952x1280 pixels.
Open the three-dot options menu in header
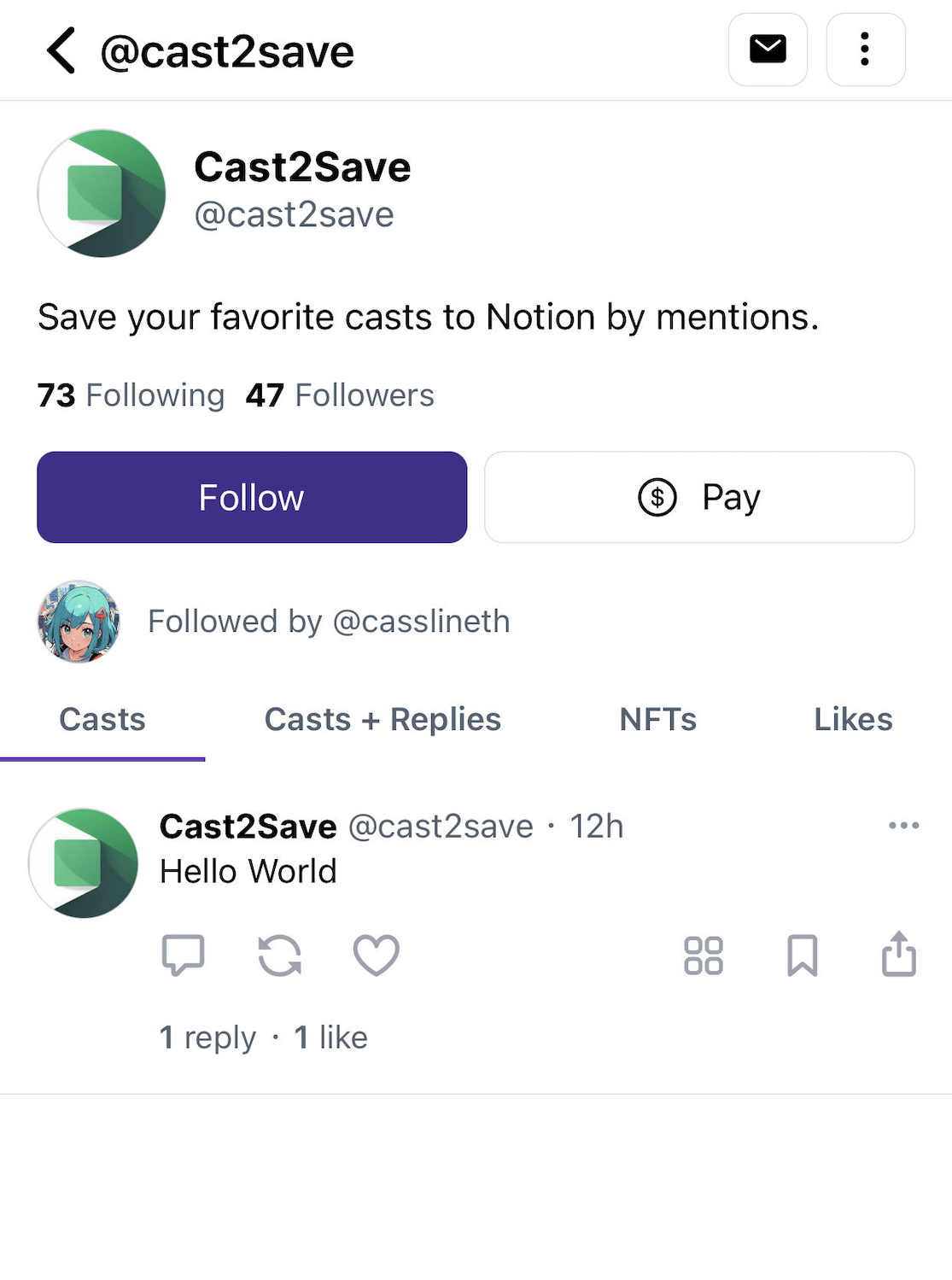coord(865,50)
